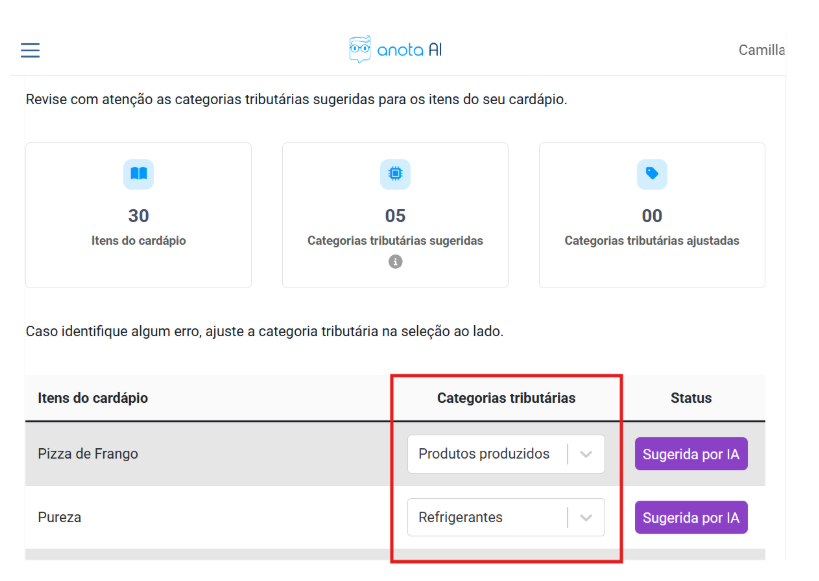Open the Produtos produzidos category selector
The width and height of the screenshot is (819, 581).
(485, 454)
